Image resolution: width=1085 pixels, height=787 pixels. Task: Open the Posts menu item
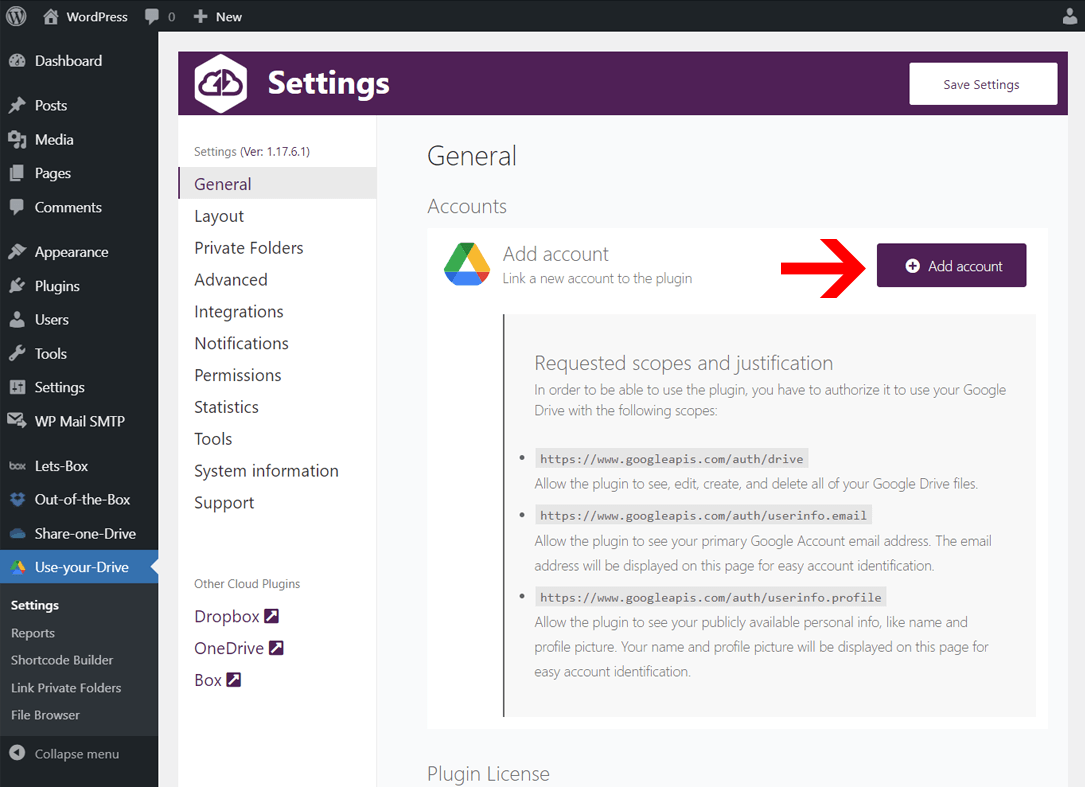(79, 105)
